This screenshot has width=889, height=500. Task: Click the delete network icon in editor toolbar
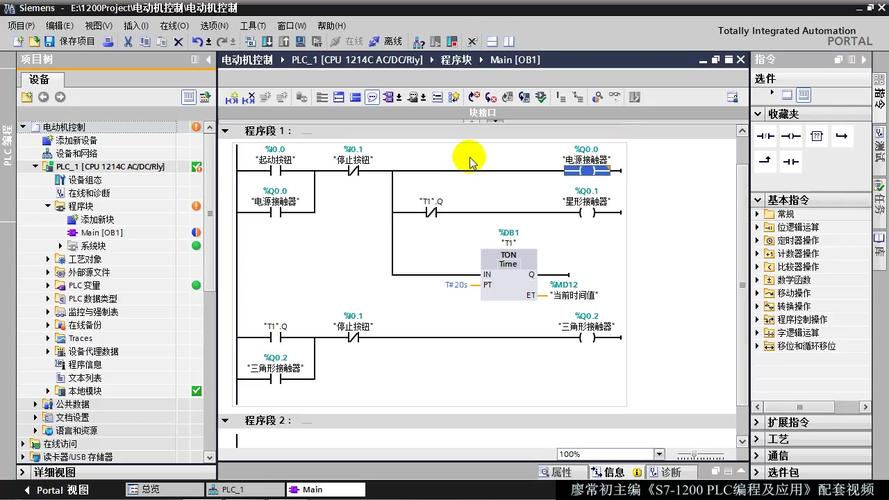coord(248,98)
